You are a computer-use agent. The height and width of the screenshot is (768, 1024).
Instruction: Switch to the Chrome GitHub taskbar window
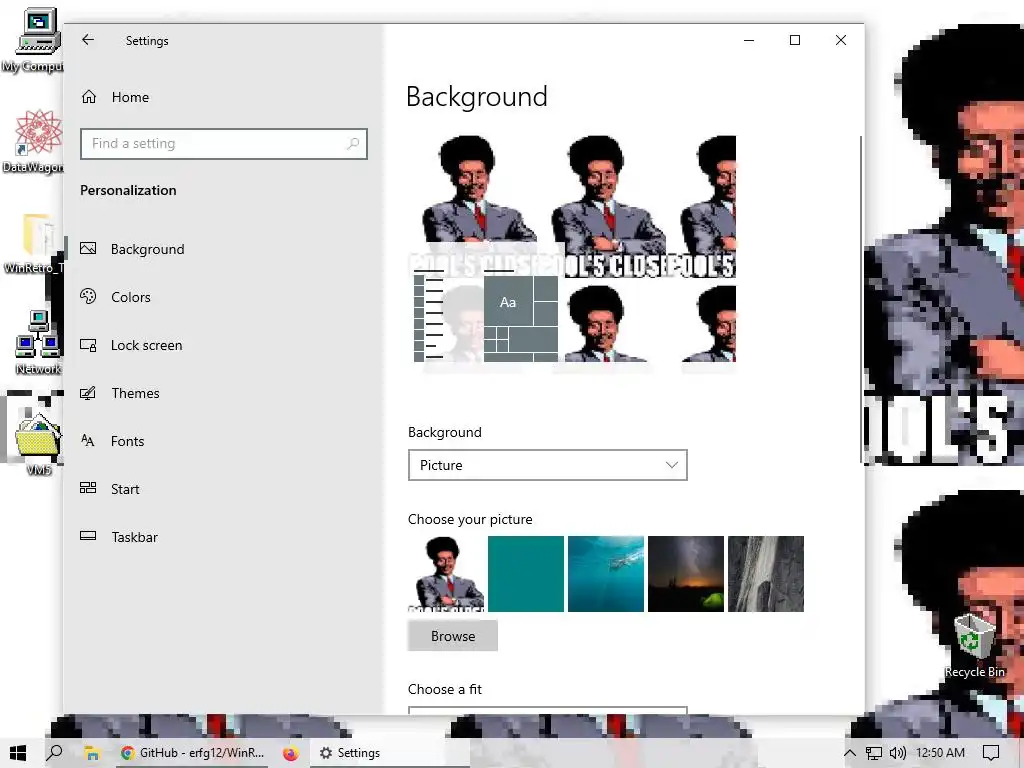coord(193,753)
